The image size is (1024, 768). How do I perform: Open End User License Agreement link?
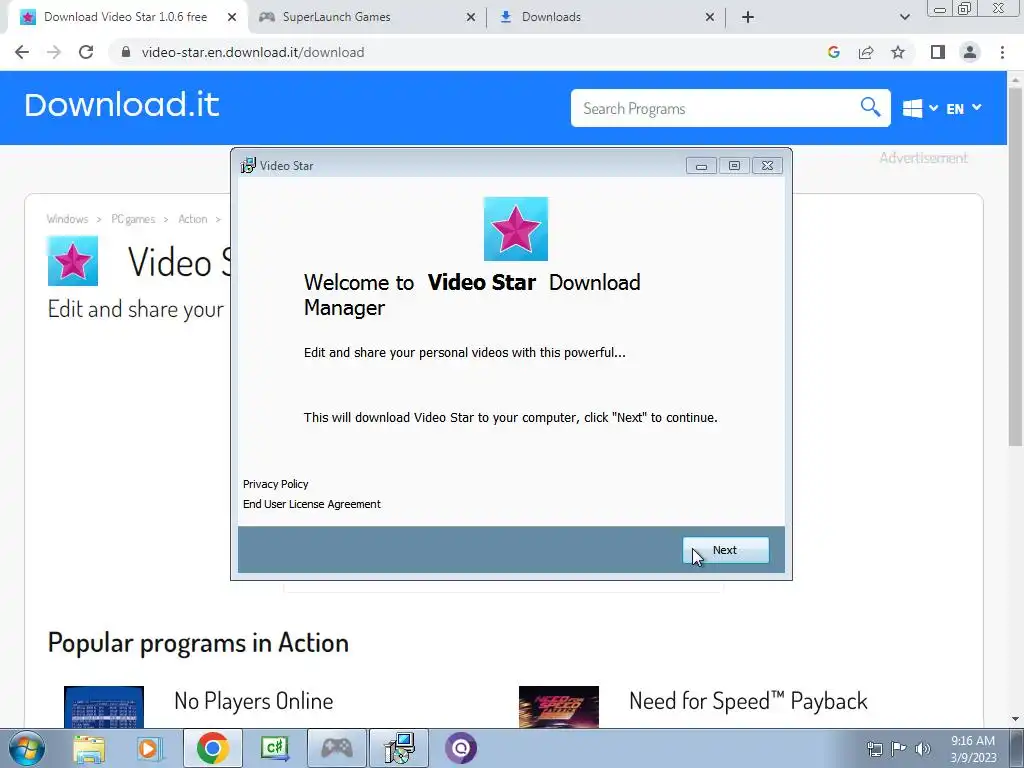[x=312, y=504]
